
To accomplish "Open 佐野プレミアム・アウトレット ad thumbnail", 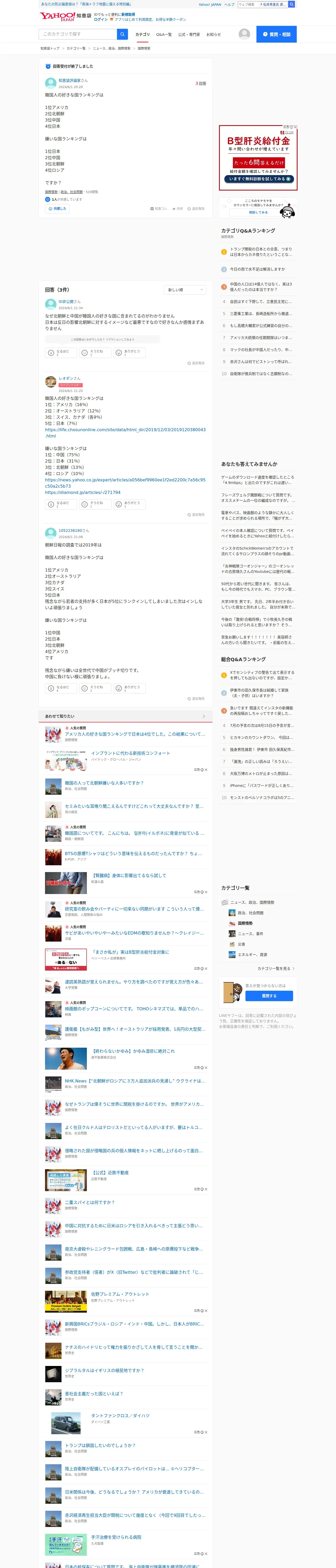I will pos(66,1301).
